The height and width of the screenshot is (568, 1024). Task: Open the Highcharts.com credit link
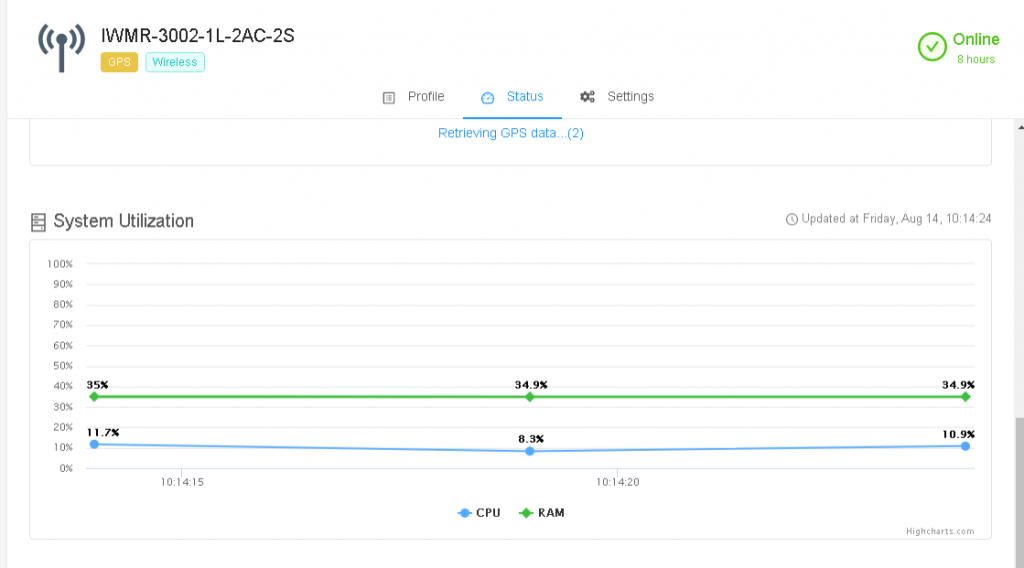[x=939, y=532]
